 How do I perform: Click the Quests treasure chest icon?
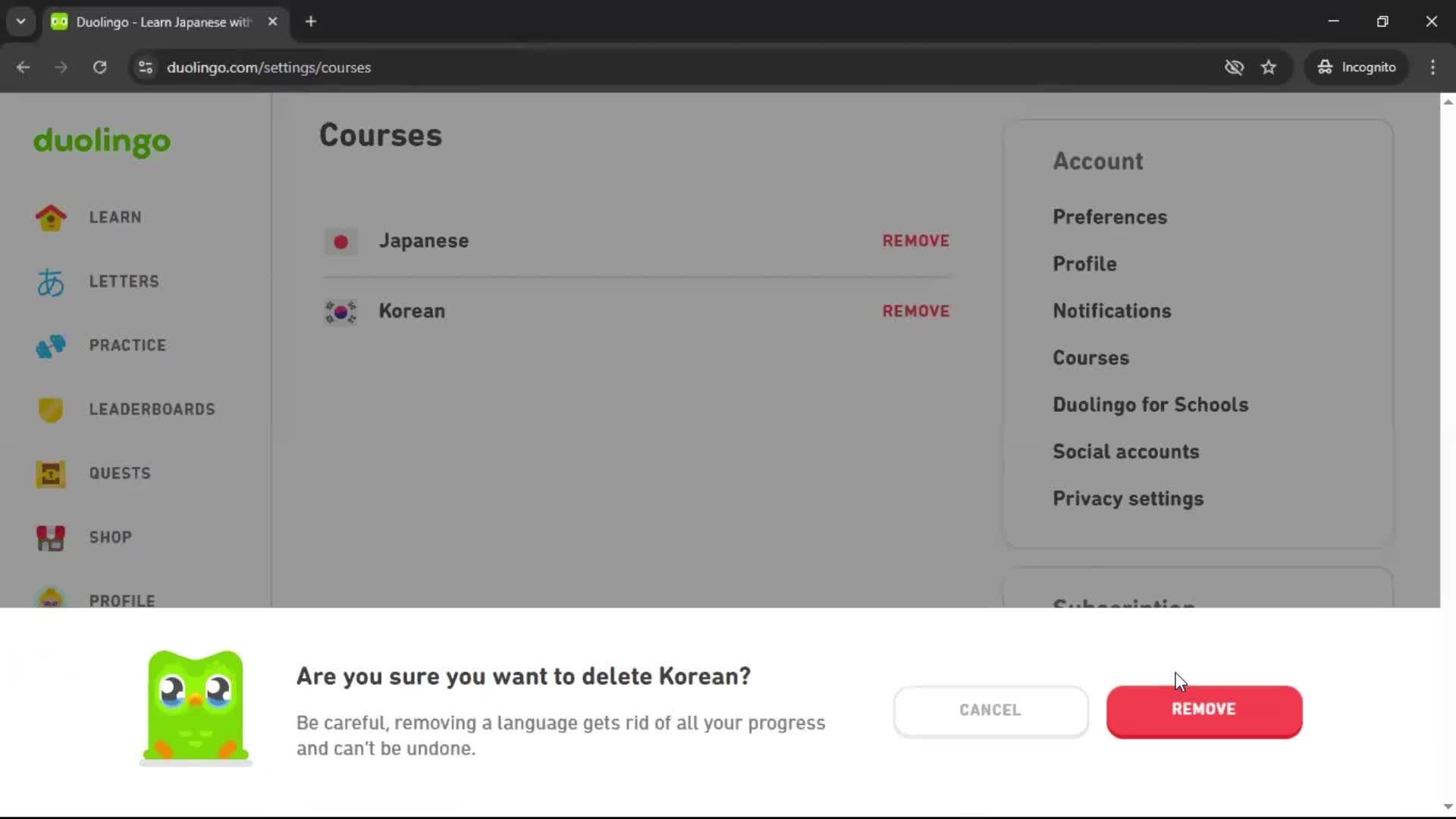51,474
